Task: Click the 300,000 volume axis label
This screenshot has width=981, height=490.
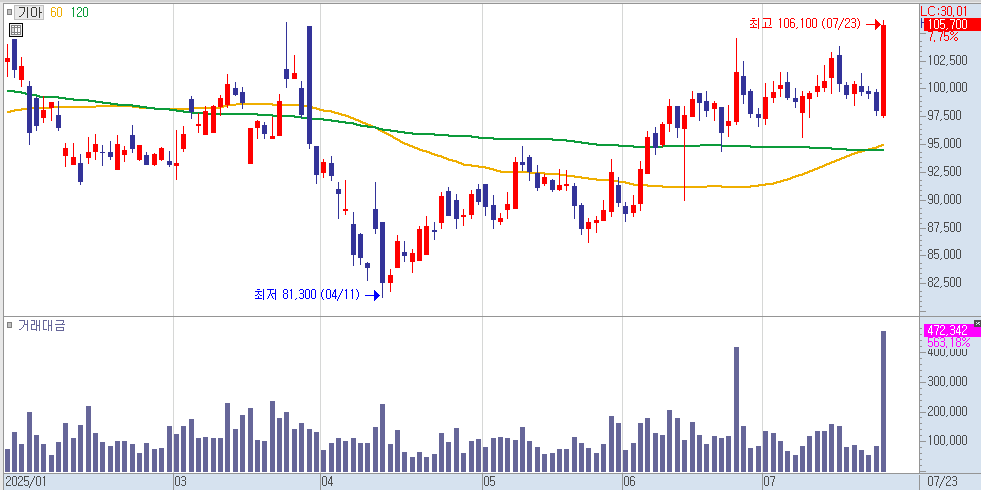Action: click(x=947, y=382)
